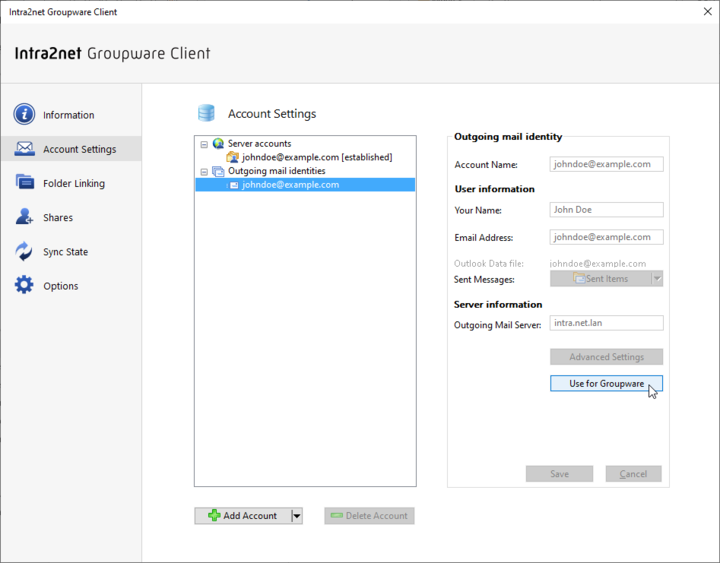Screen dimensions: 720x563
Task: Click the Outgoing Mail Server field
Action: click(606, 323)
